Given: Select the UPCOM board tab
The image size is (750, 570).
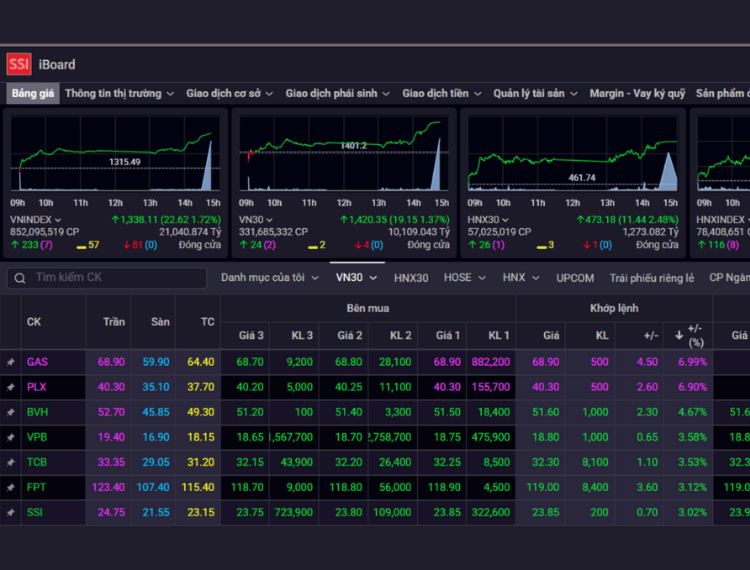Looking at the screenshot, I should coord(575,278).
